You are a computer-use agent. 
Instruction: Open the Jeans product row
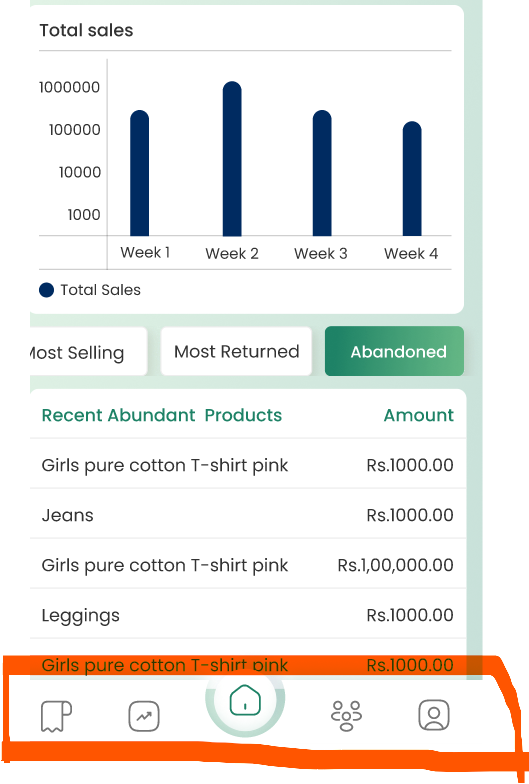coord(248,515)
